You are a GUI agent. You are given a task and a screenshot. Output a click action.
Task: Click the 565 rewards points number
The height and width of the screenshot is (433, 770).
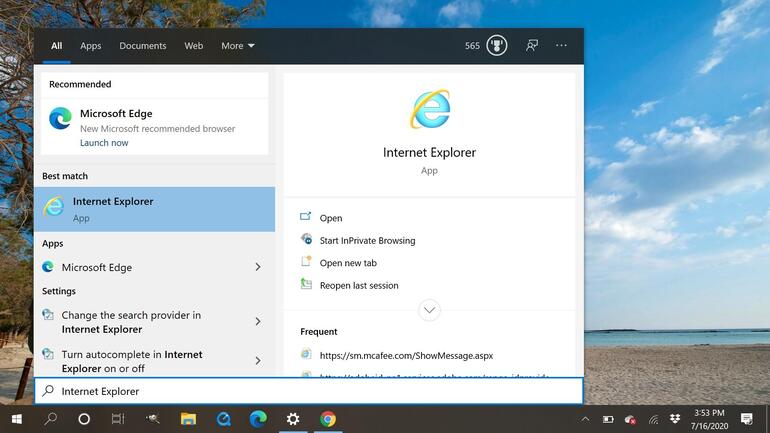(472, 46)
